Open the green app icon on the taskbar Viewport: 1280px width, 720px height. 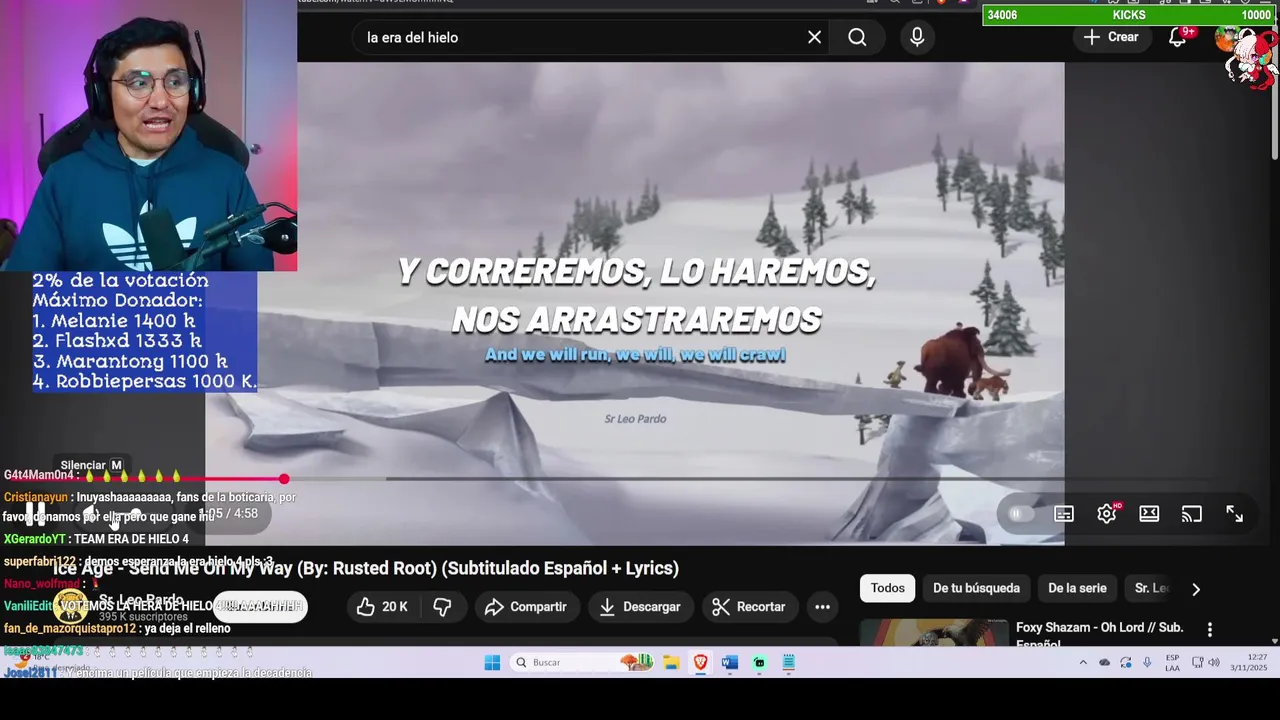tap(759, 662)
